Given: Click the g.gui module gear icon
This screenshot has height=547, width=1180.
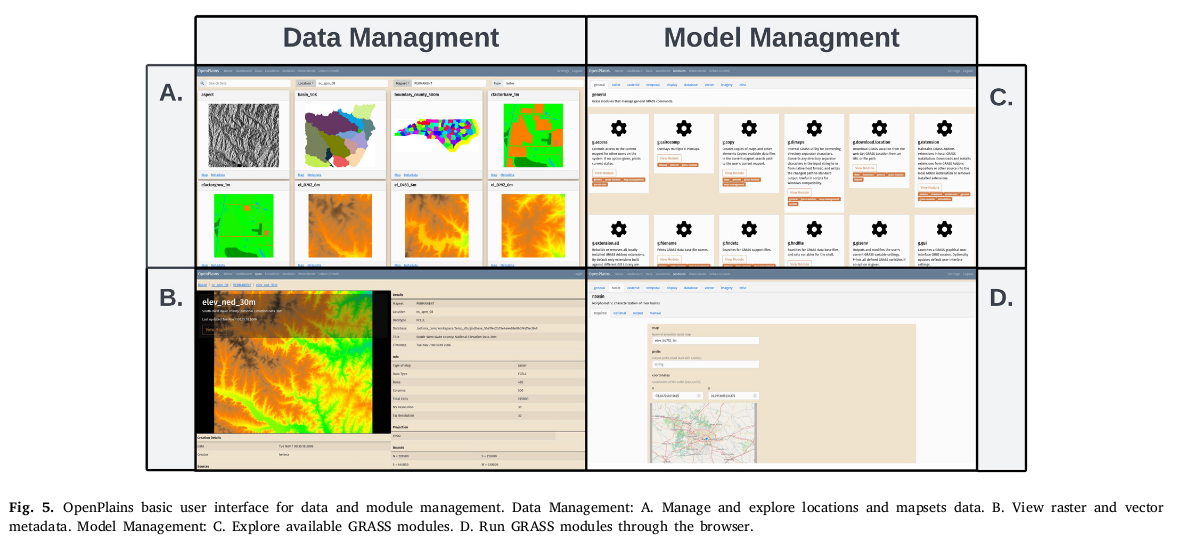Looking at the screenshot, I should pos(944,229).
